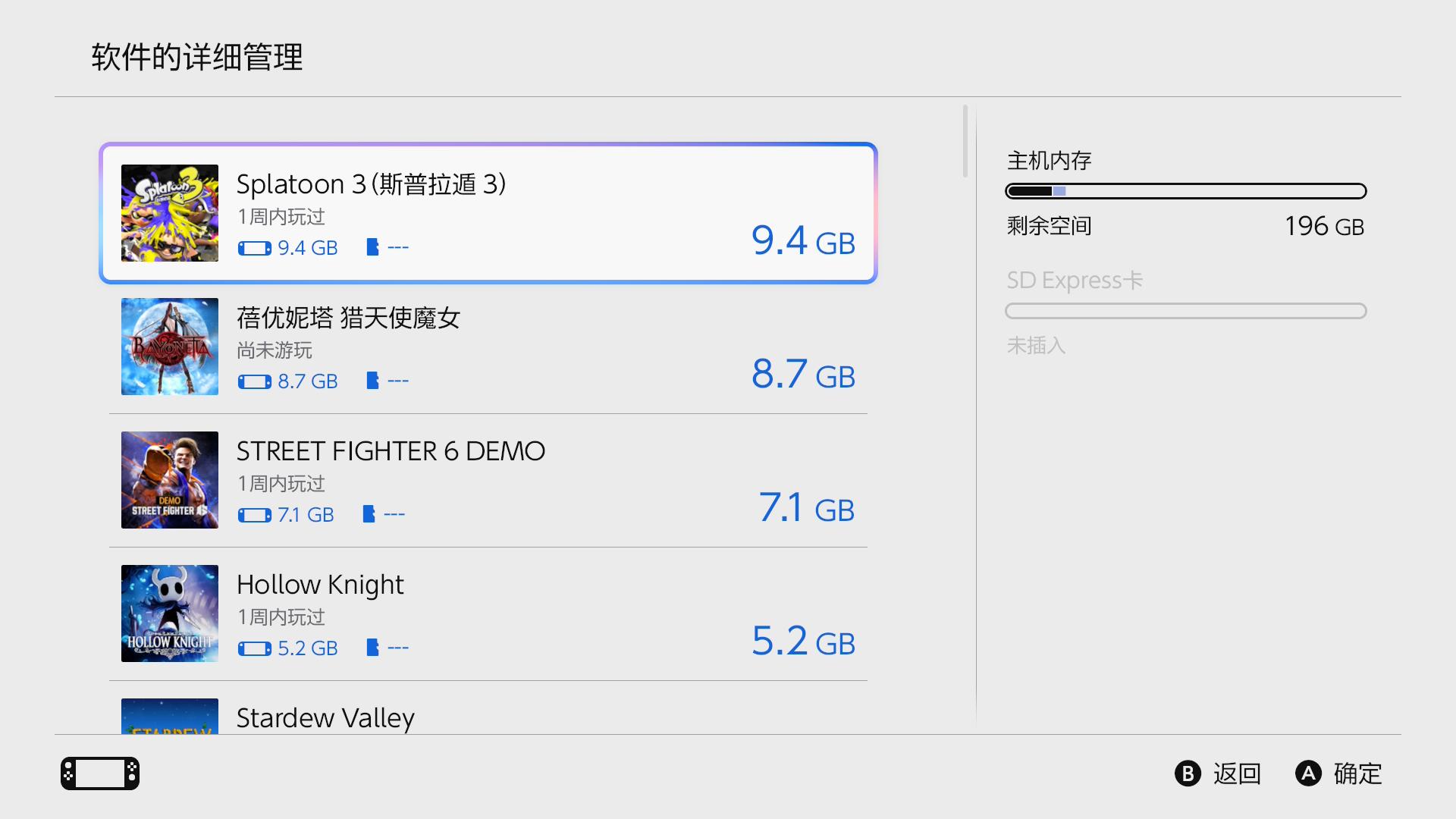Viewport: 1456px width, 819px height.
Task: Select the Hollow Knight cover icon
Action: [170, 613]
